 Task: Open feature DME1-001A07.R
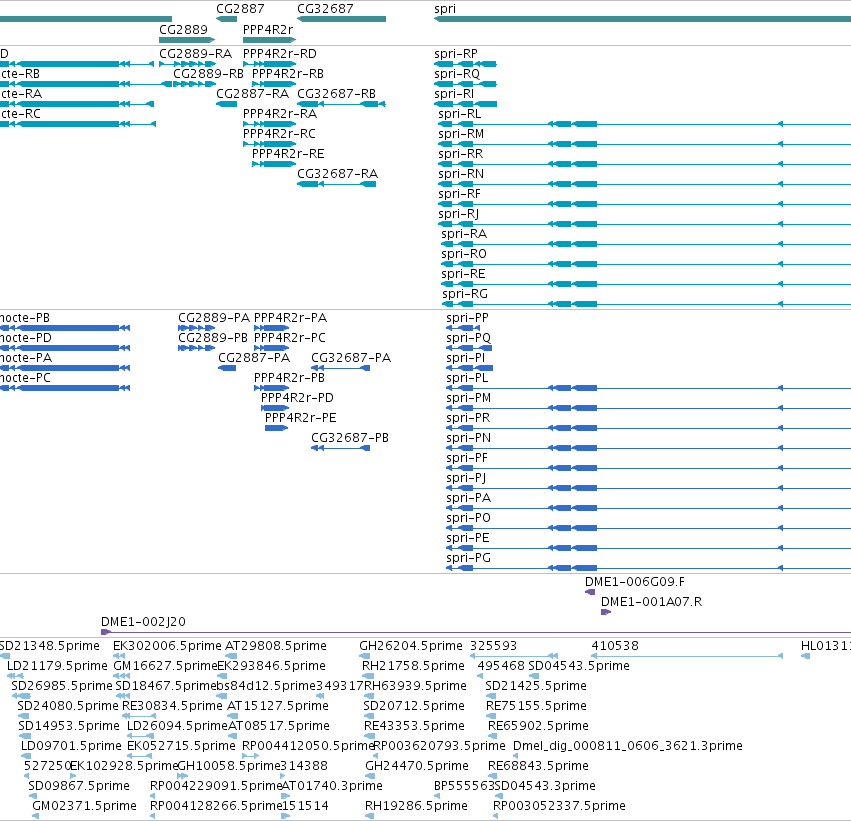pos(651,602)
